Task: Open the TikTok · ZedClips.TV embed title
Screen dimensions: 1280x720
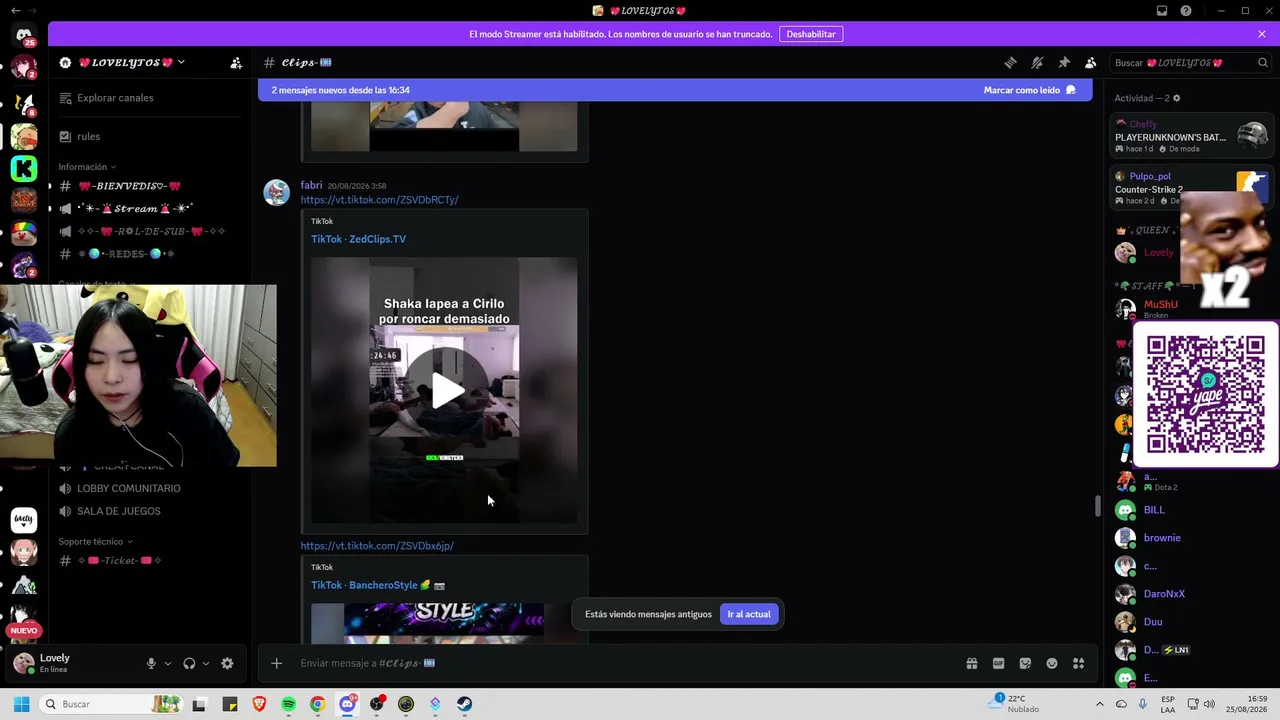Action: pos(358,239)
